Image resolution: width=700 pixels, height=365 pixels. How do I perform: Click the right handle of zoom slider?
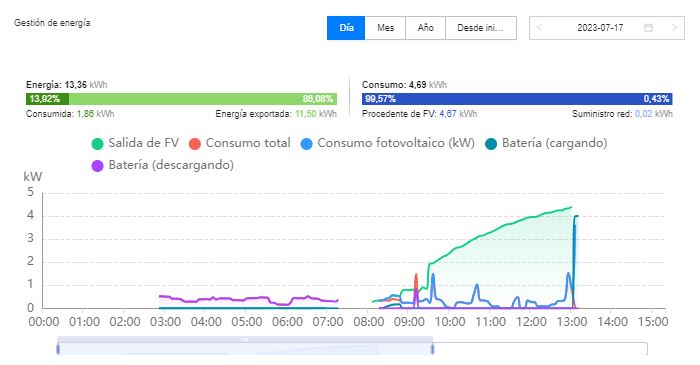[x=432, y=349]
